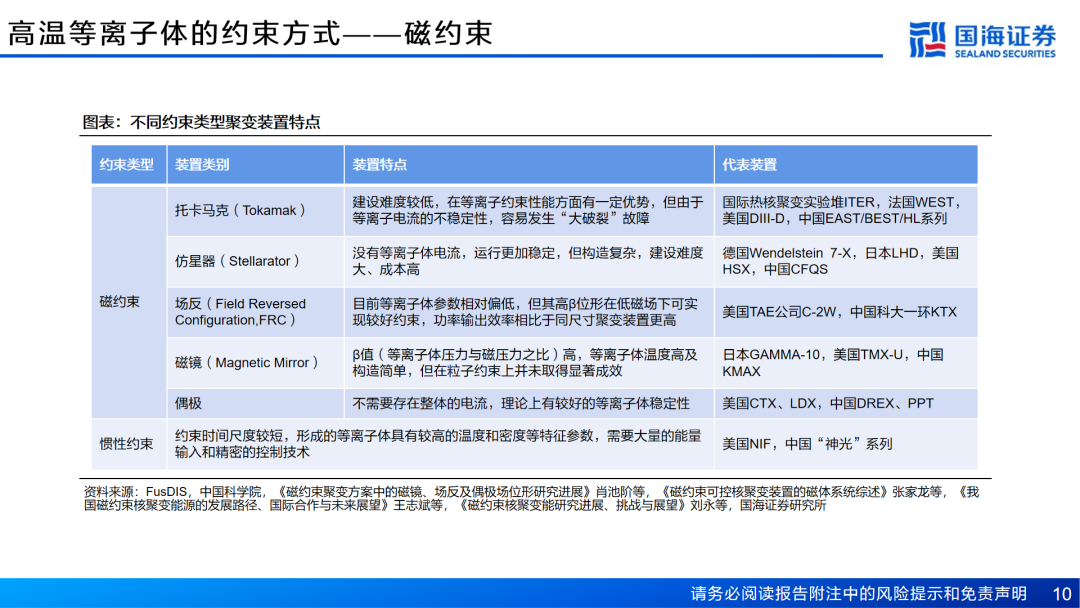This screenshot has width=1080, height=608.
Task: Click the 装置特点 column header
Action: point(529,165)
